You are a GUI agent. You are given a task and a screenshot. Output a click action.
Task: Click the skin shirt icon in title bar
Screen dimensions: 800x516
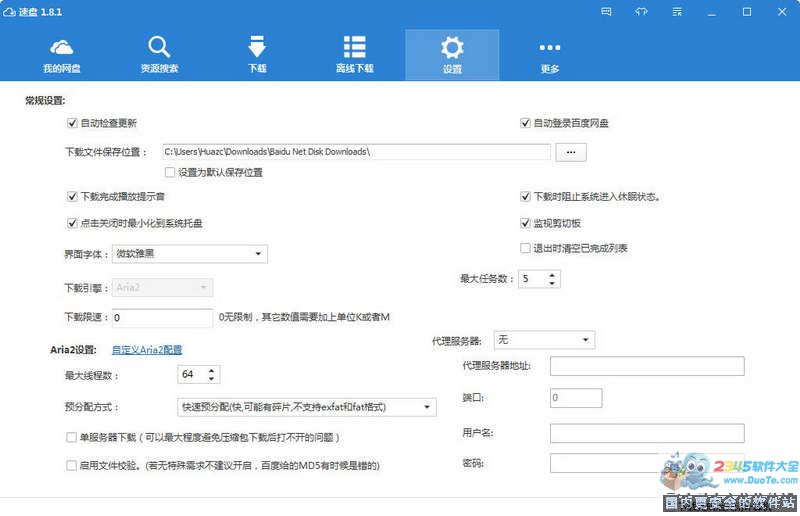coord(641,12)
